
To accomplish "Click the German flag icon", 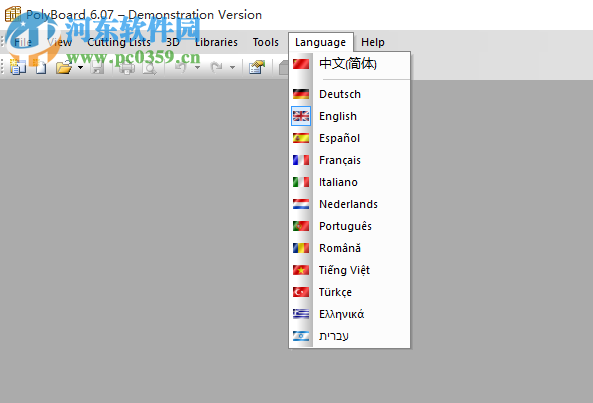I will [301, 94].
